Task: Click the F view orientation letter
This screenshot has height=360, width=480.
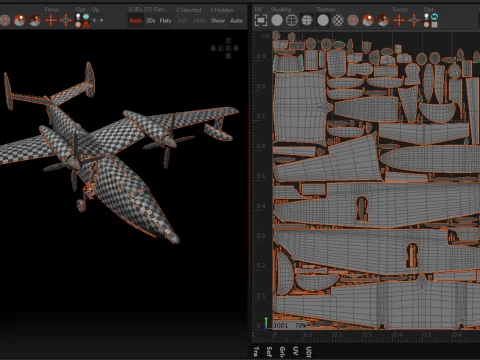Action: 228,48
